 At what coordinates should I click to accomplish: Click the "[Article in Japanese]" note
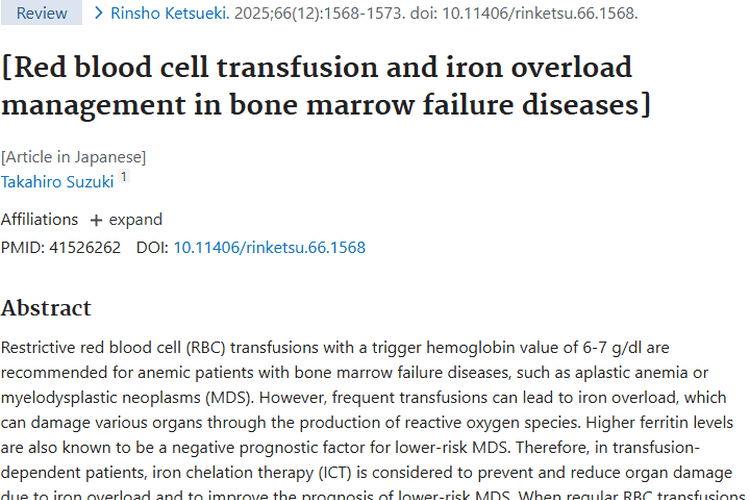click(x=74, y=157)
